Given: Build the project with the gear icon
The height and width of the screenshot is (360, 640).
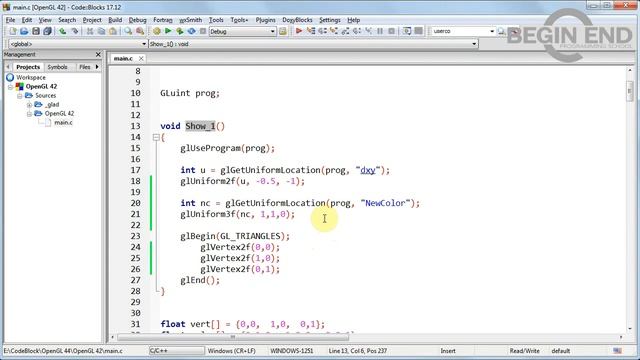Looking at the screenshot, I should (157, 31).
